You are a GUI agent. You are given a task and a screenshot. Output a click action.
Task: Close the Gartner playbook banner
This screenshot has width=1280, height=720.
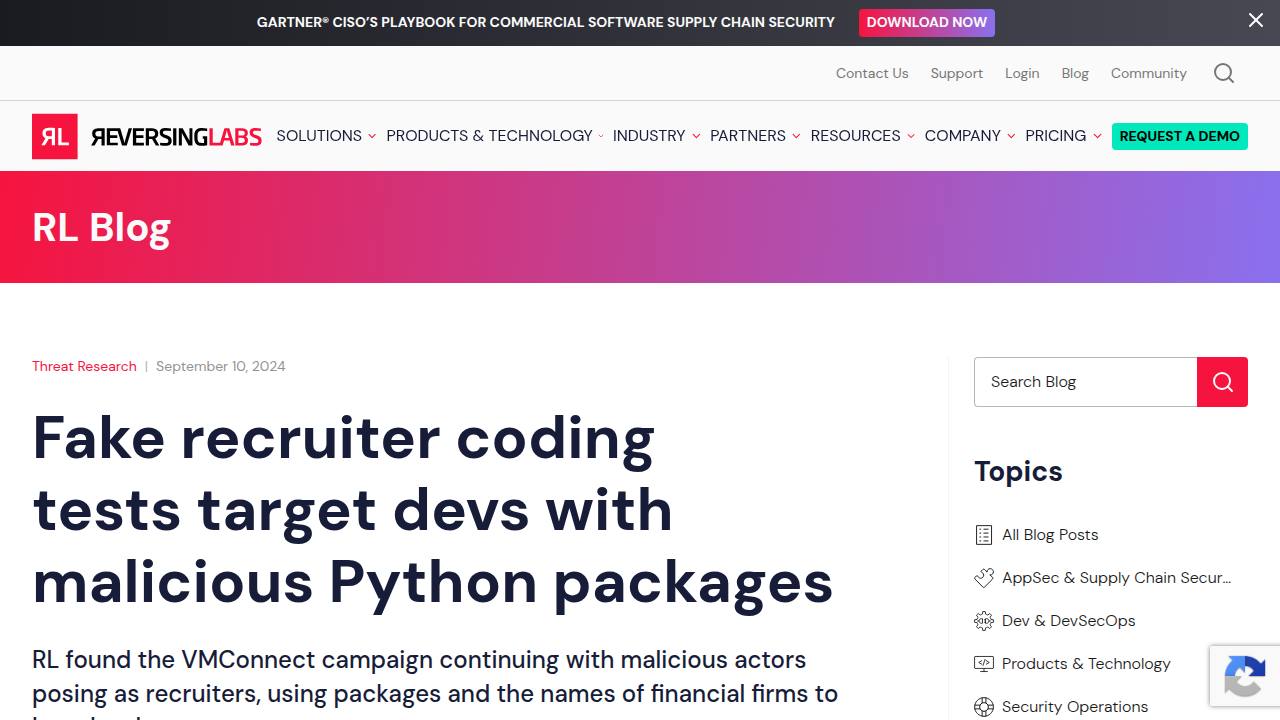[x=1256, y=20]
